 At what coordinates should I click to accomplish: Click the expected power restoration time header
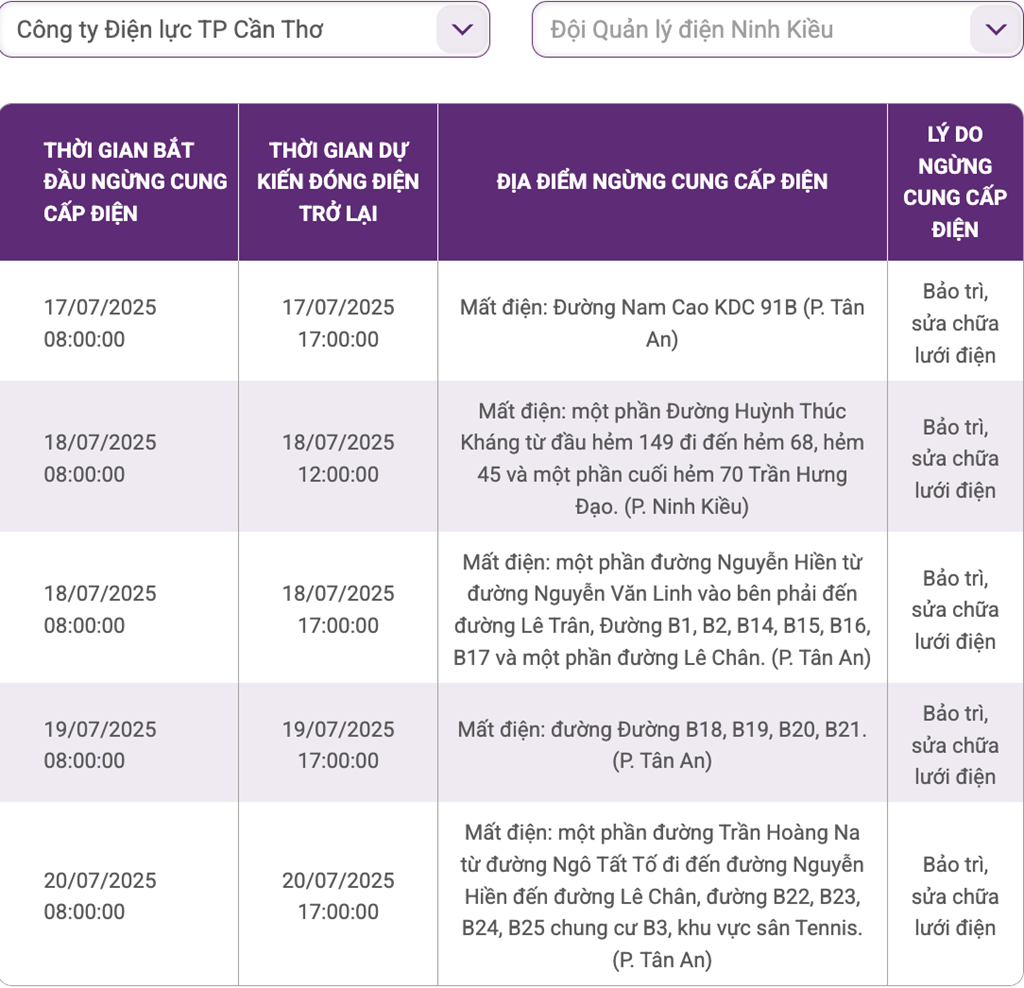click(338, 182)
